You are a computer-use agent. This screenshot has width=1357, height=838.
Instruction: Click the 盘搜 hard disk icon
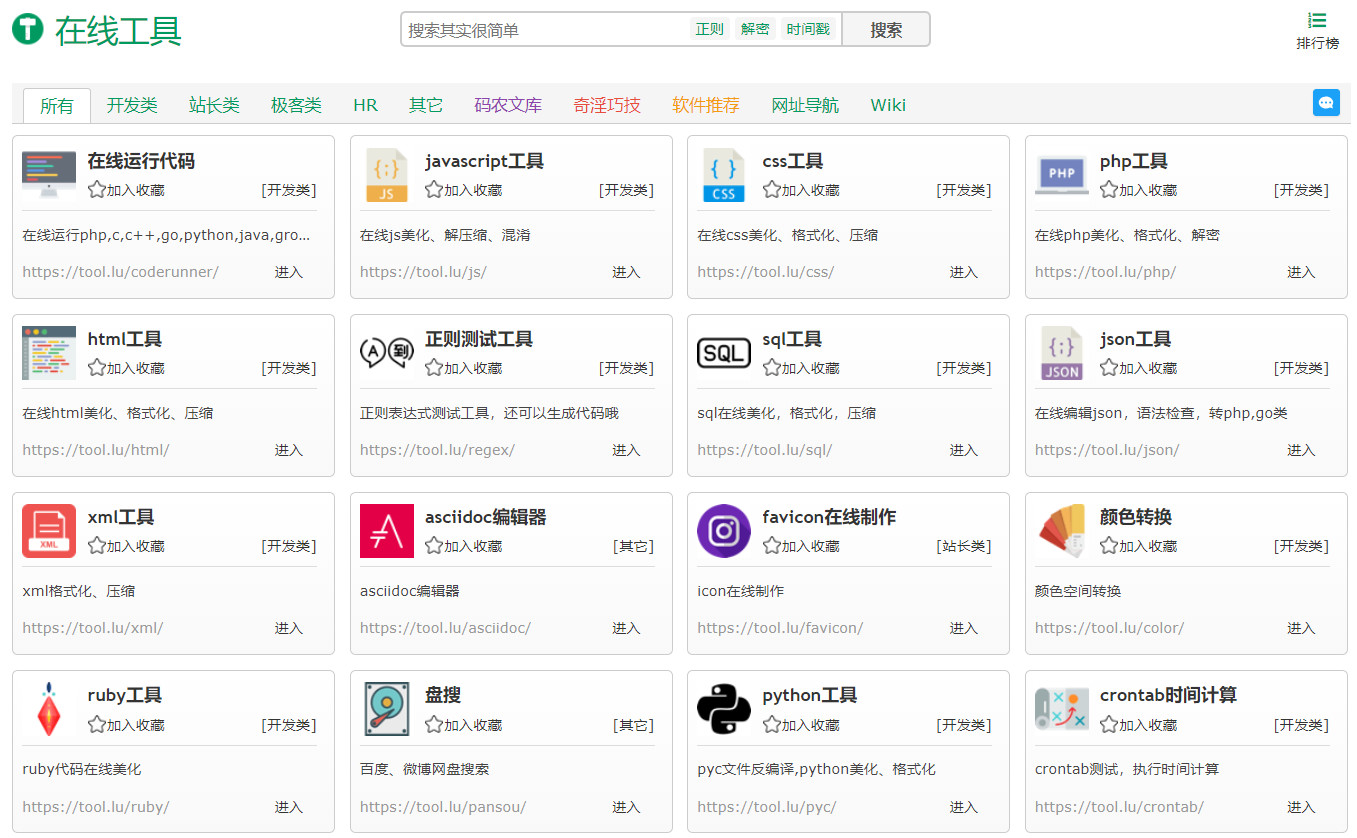387,709
